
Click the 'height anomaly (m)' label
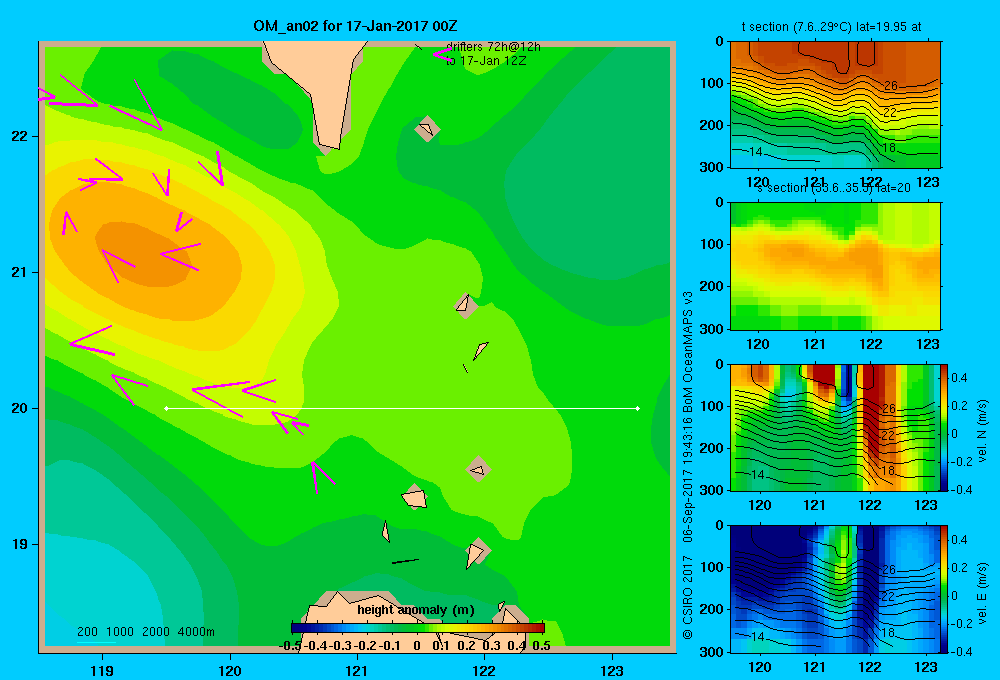click(416, 610)
